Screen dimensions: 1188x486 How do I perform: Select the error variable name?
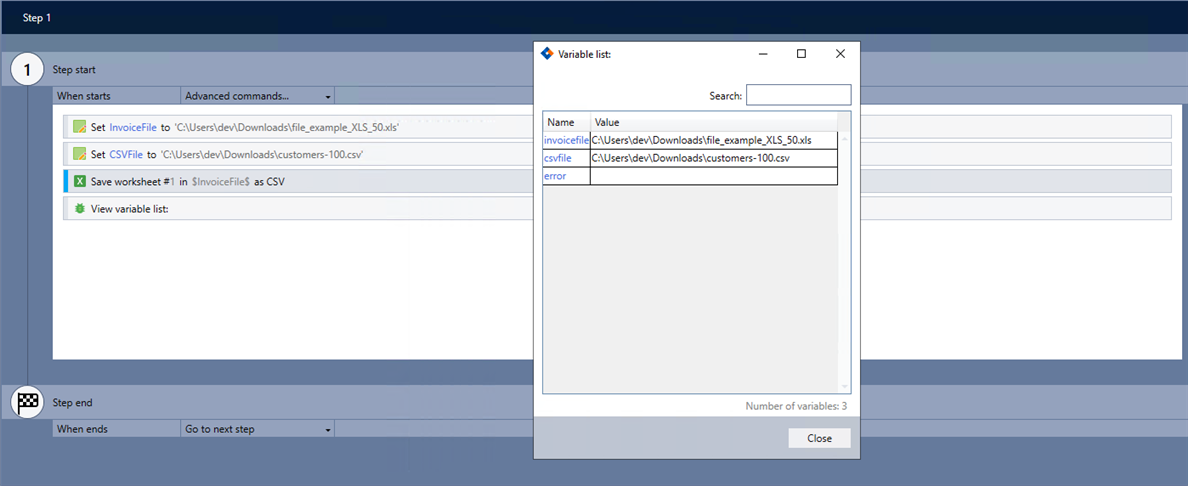point(555,176)
